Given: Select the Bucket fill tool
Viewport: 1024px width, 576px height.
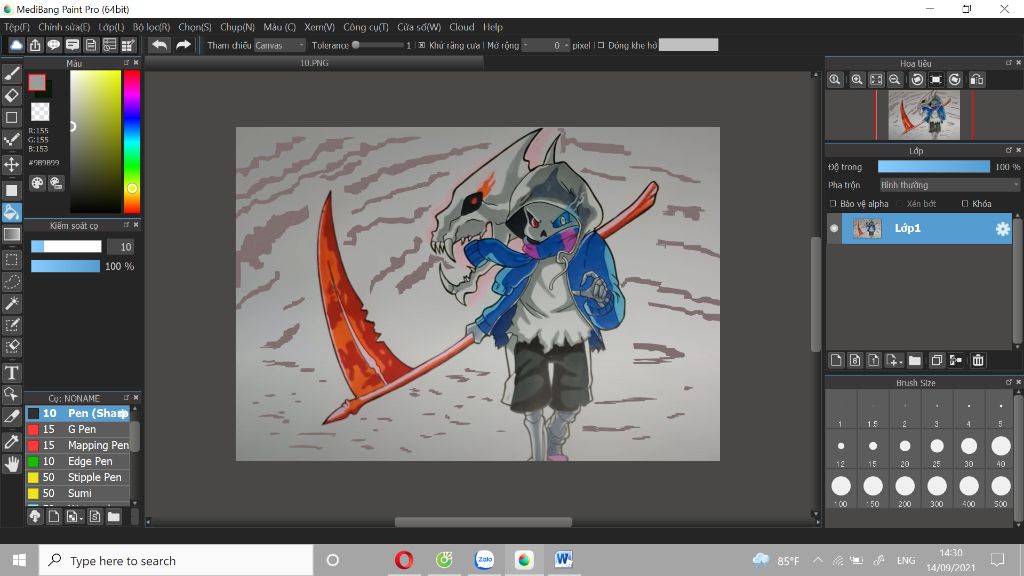Looking at the screenshot, I should point(12,212).
